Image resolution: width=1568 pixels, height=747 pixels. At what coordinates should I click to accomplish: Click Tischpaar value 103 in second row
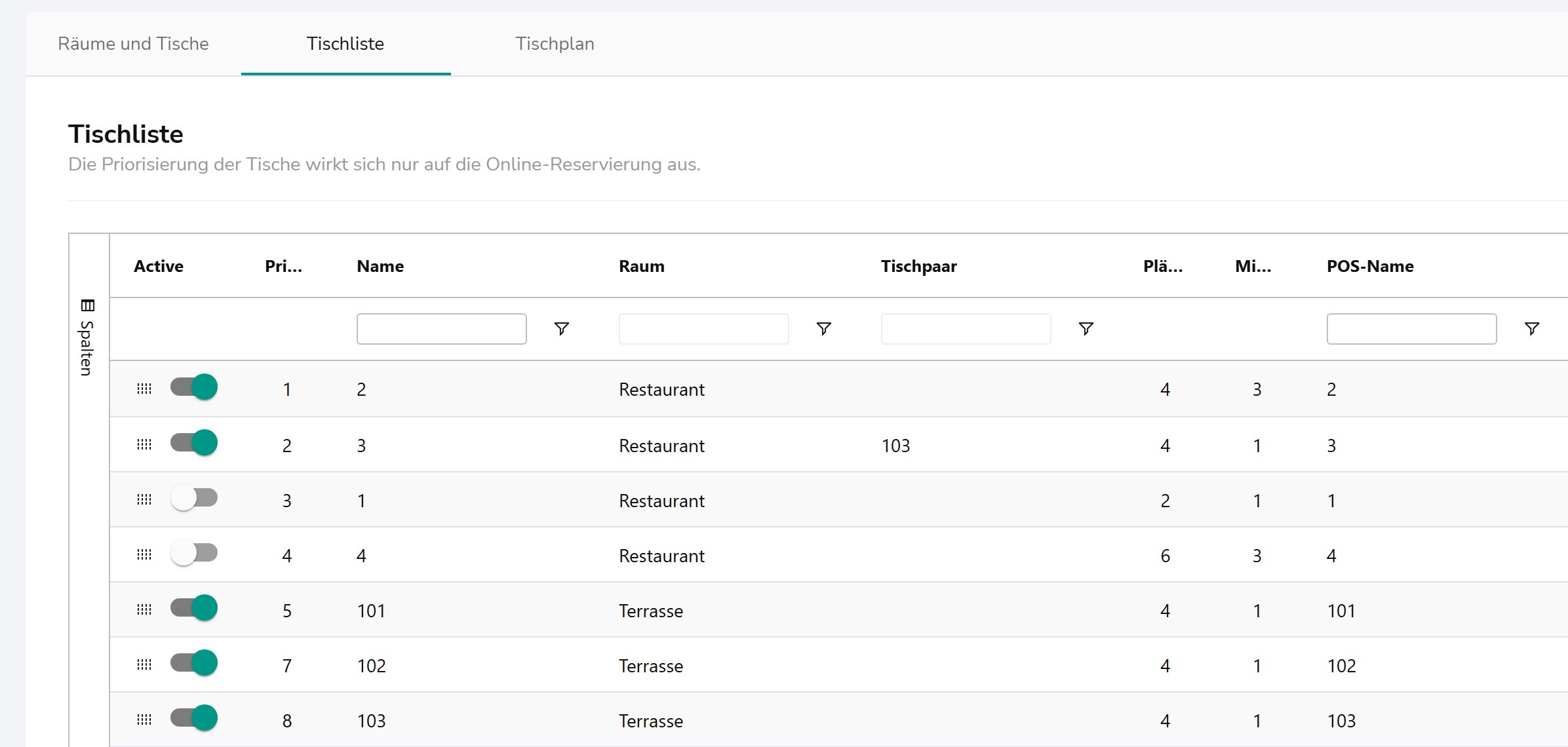pyautogui.click(x=895, y=446)
